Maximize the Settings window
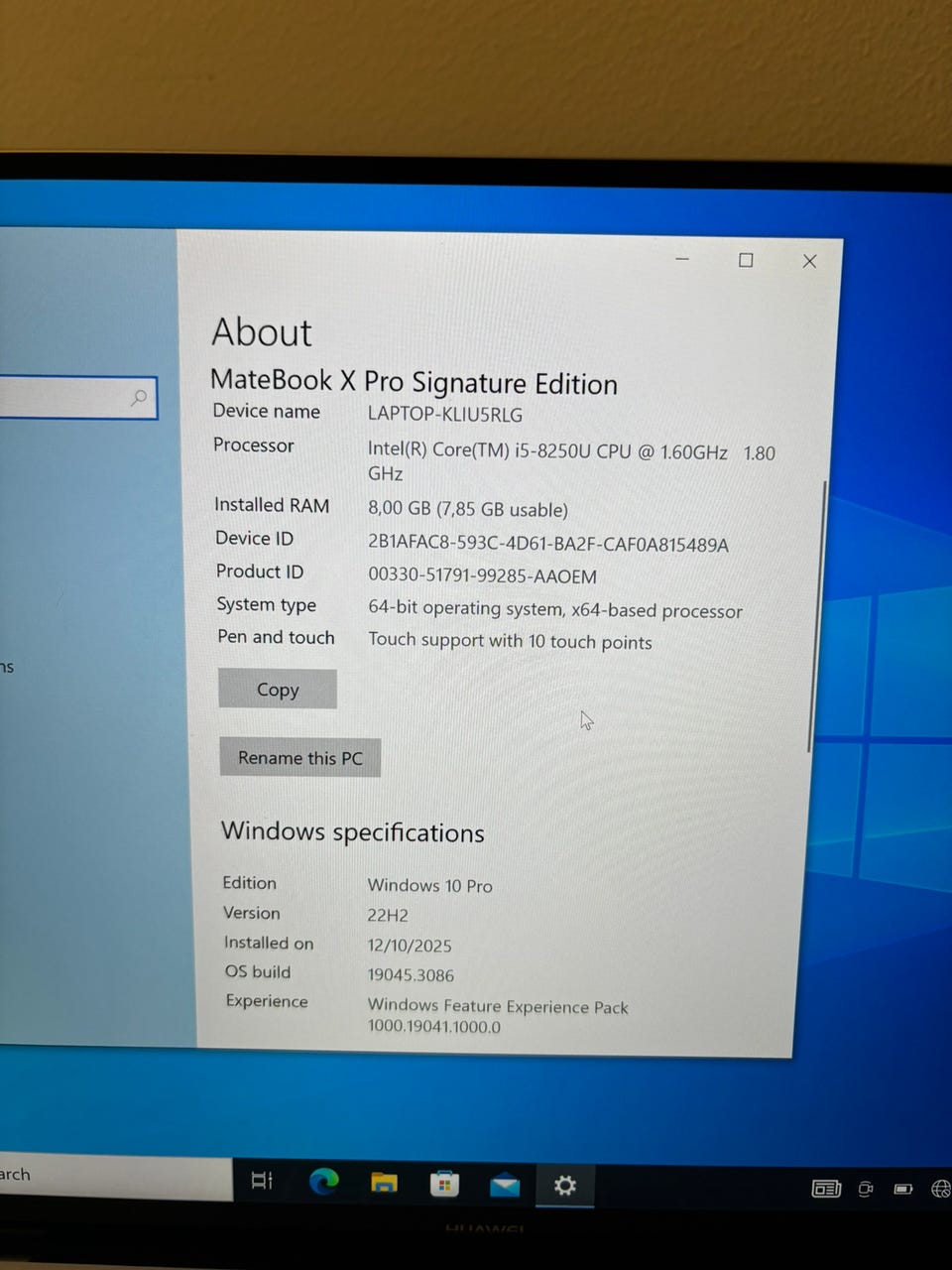Viewport: 952px width, 1270px height. tap(746, 260)
